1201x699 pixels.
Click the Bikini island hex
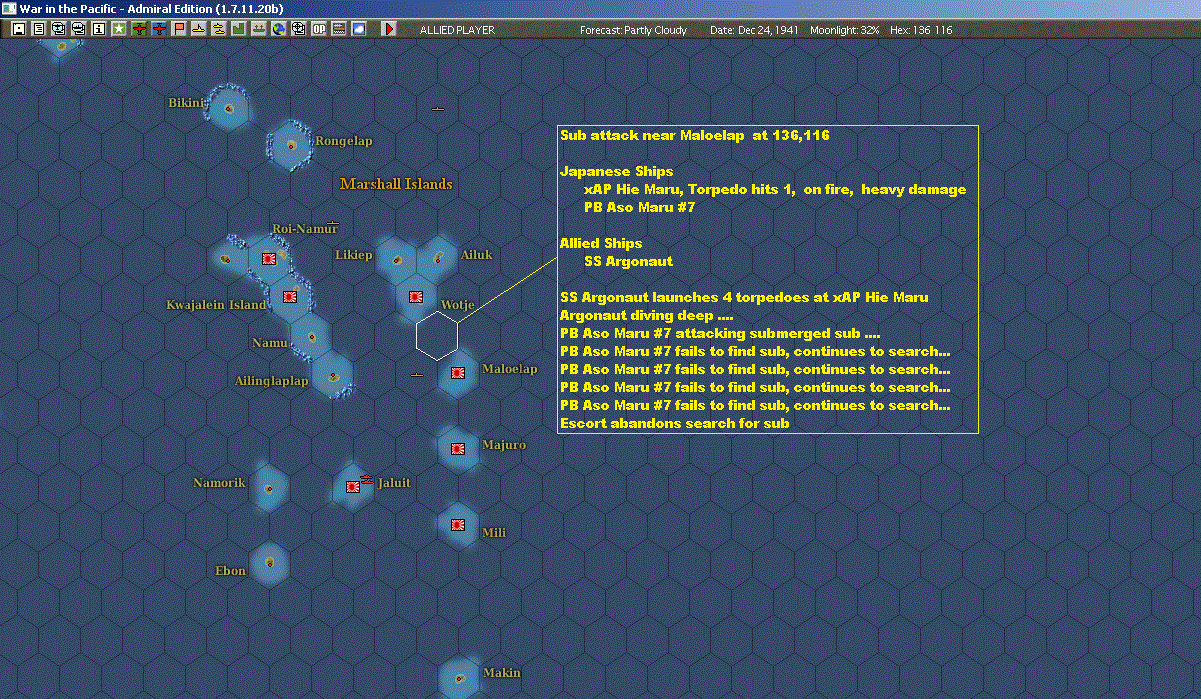point(228,108)
